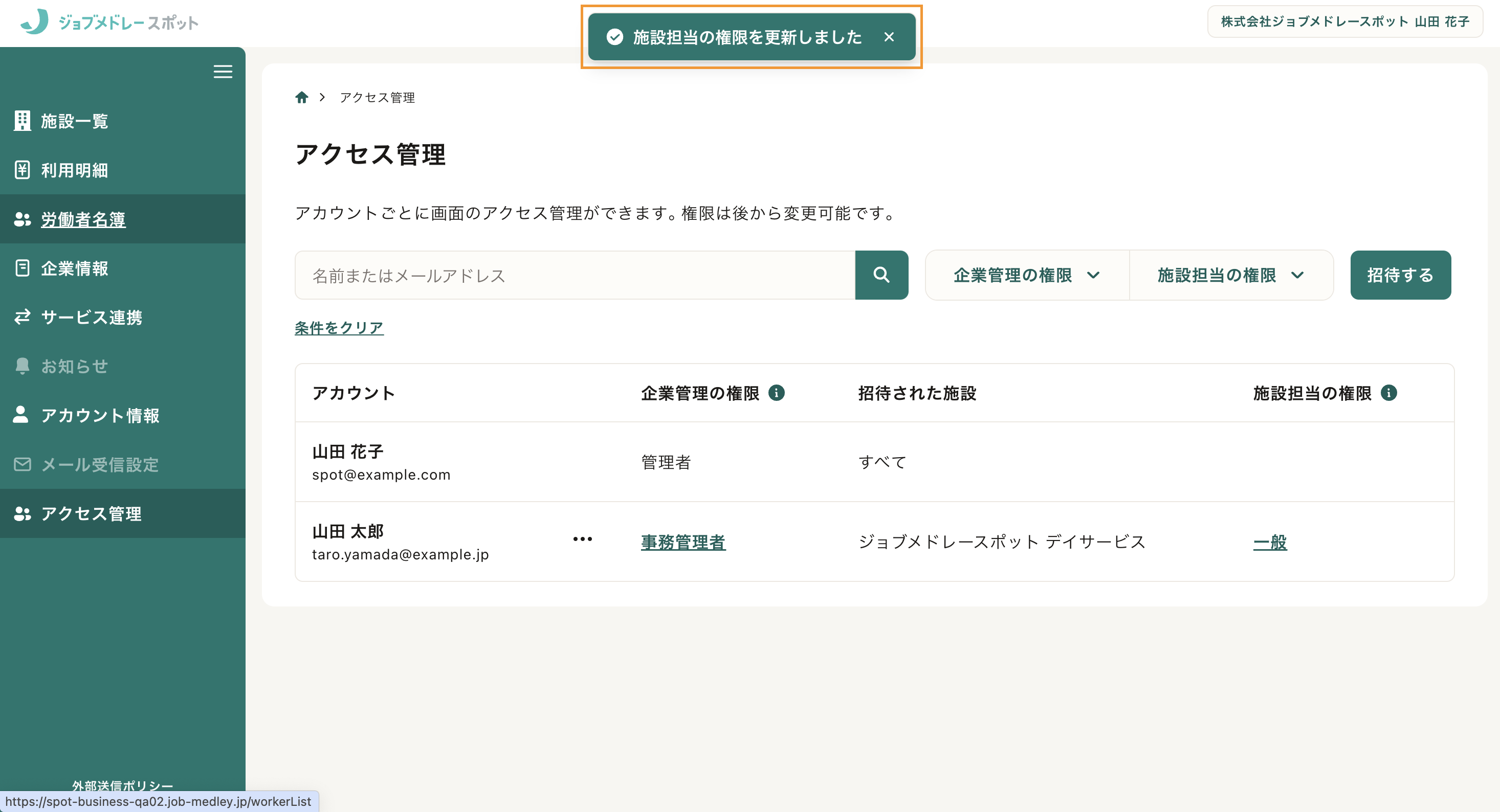This screenshot has height=812, width=1500.
Task: Click the すべて facility cell
Action: pyautogui.click(x=883, y=463)
